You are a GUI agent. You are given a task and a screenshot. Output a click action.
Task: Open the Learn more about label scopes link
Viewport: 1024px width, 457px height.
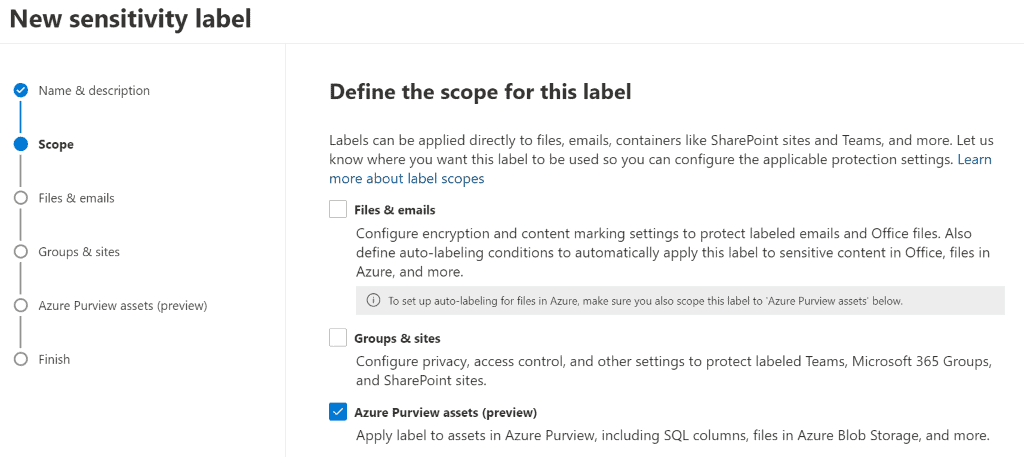(x=660, y=169)
